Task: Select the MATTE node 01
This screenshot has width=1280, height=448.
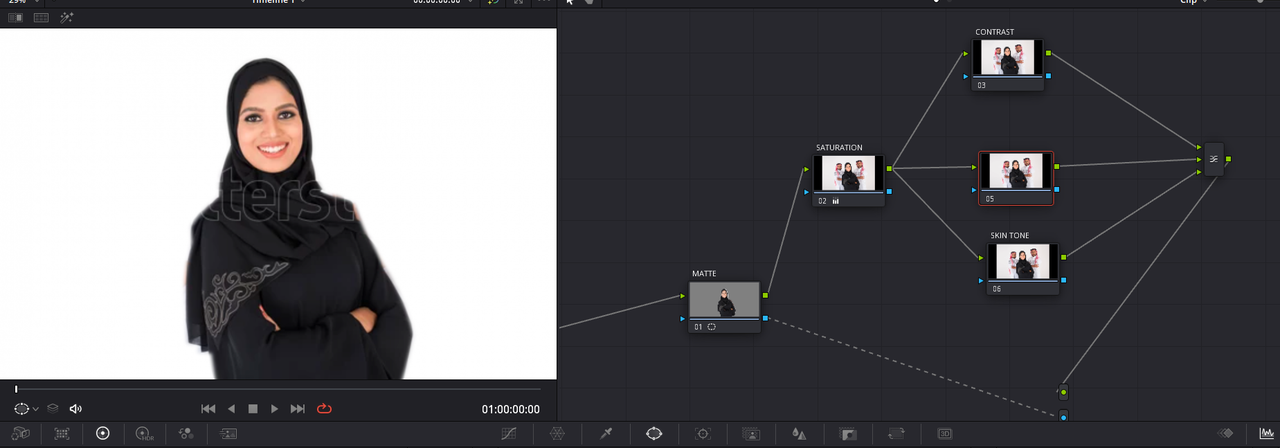Action: pos(724,307)
